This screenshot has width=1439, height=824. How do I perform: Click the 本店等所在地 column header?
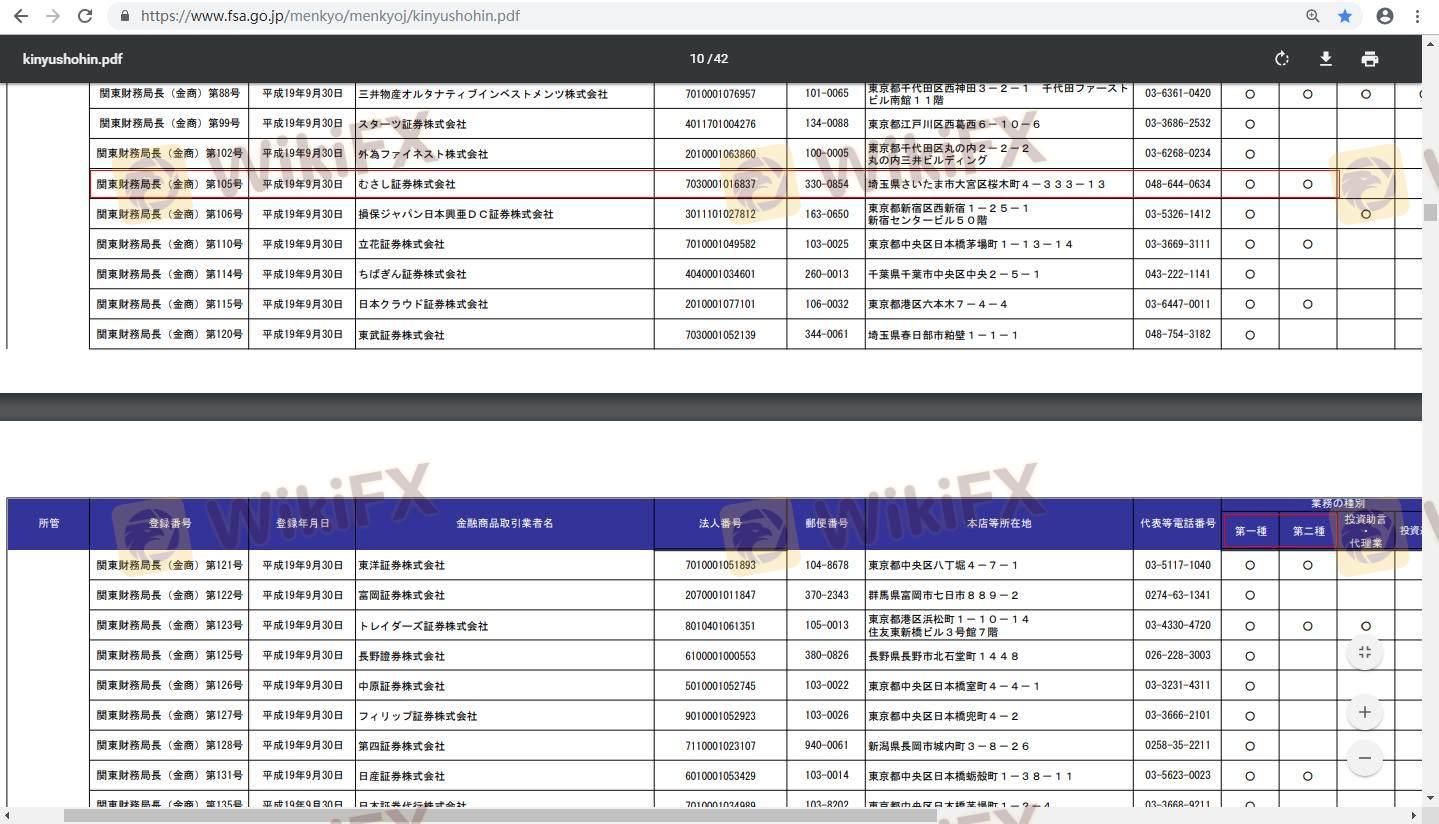click(x=999, y=523)
